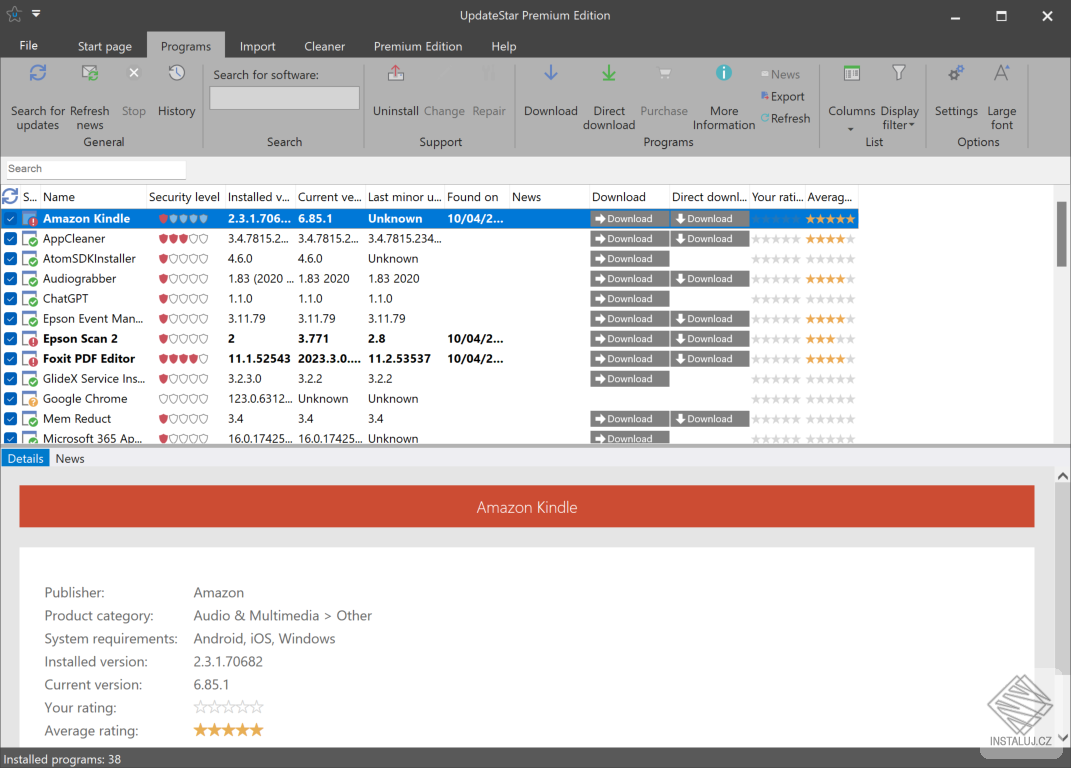Uncheck the AppCleaner checkbox
The image size is (1071, 768).
[12, 238]
